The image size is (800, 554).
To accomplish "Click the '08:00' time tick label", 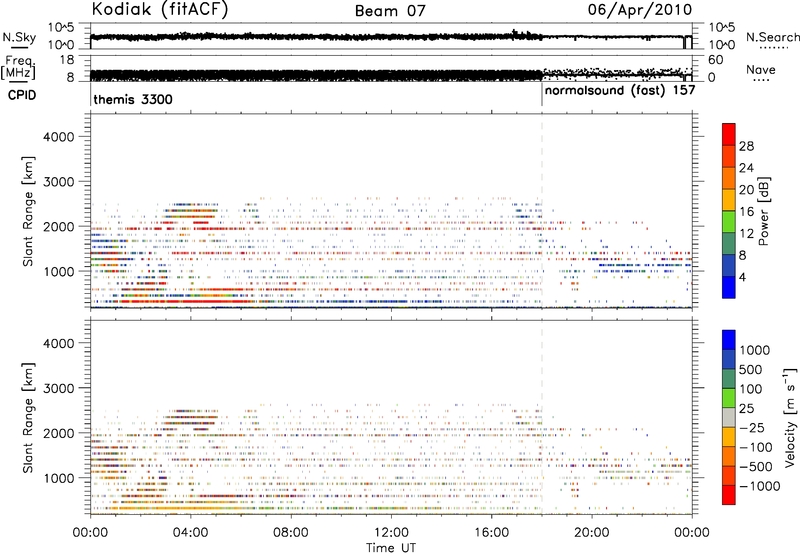I will point(291,533).
